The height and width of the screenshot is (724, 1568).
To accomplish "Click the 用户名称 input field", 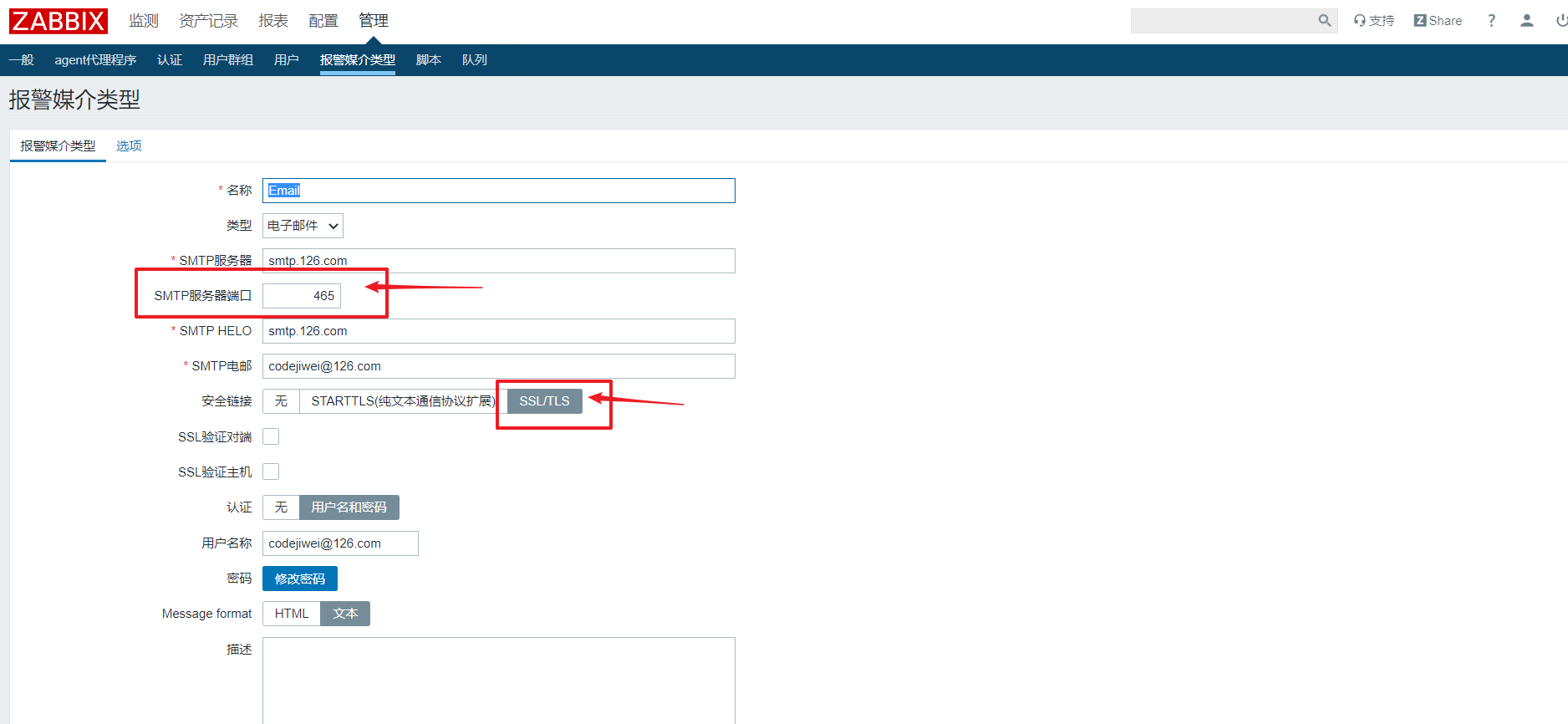I will tap(340, 543).
